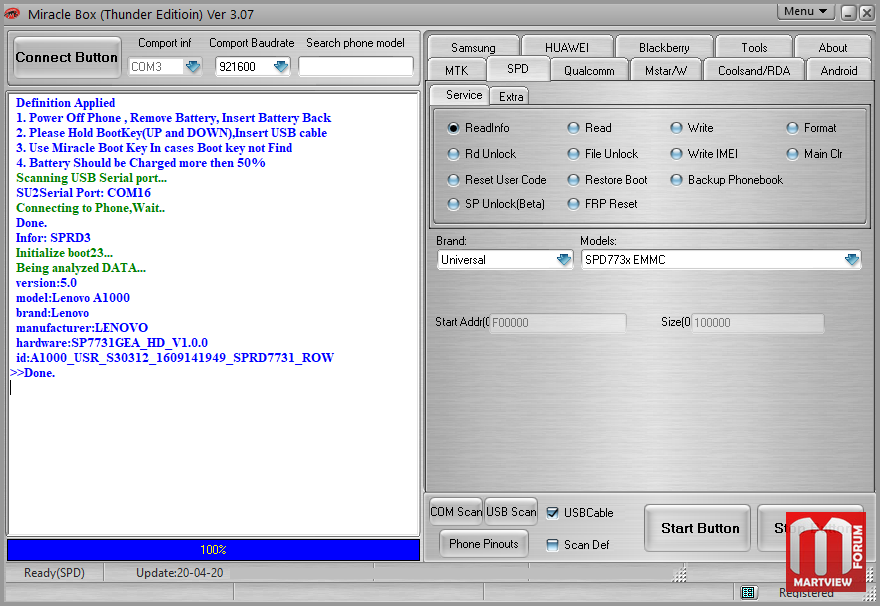
Task: Open the Menu dropdown in title bar
Action: tap(806, 11)
